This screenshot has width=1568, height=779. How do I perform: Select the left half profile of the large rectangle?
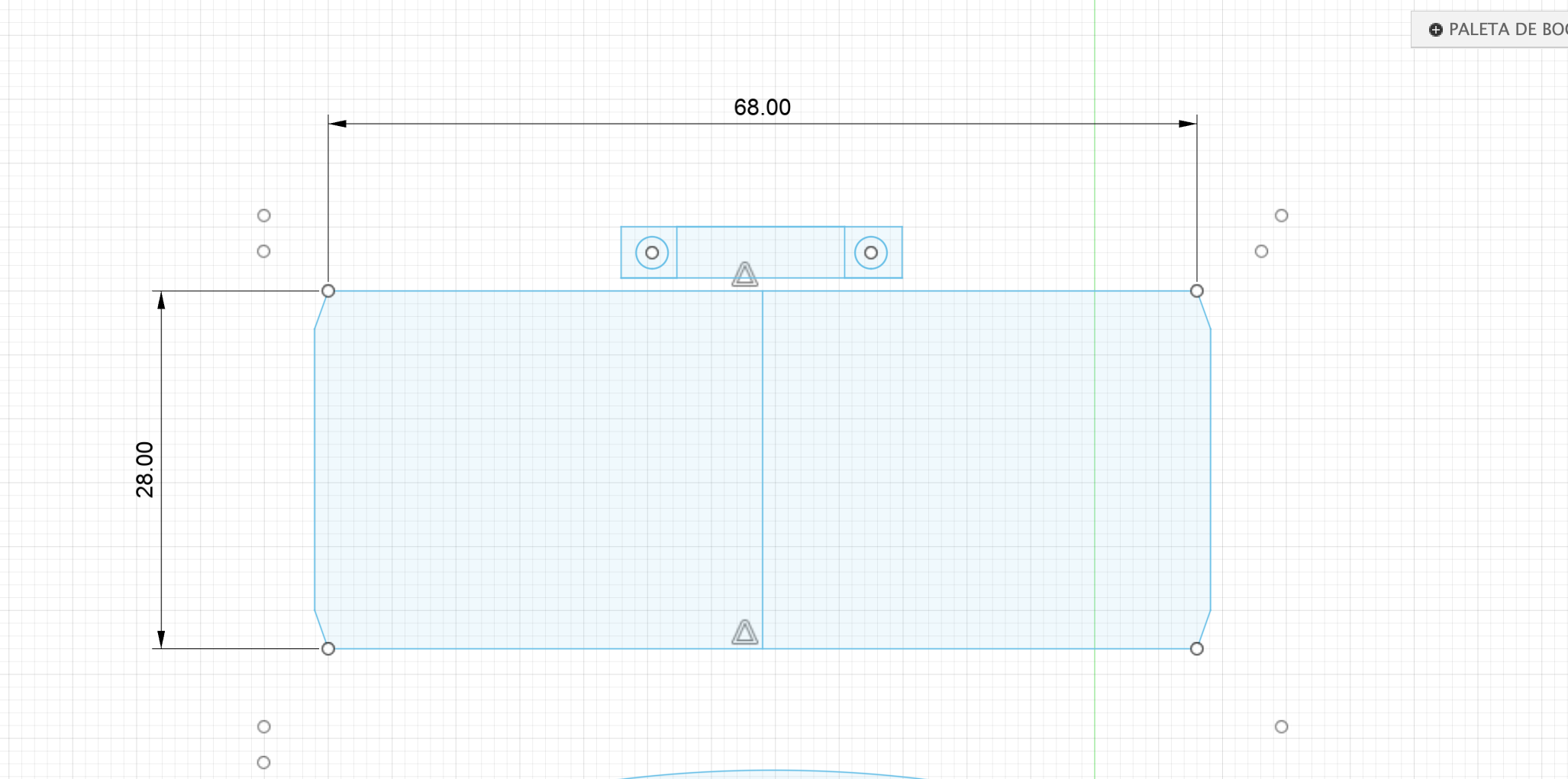tap(538, 470)
